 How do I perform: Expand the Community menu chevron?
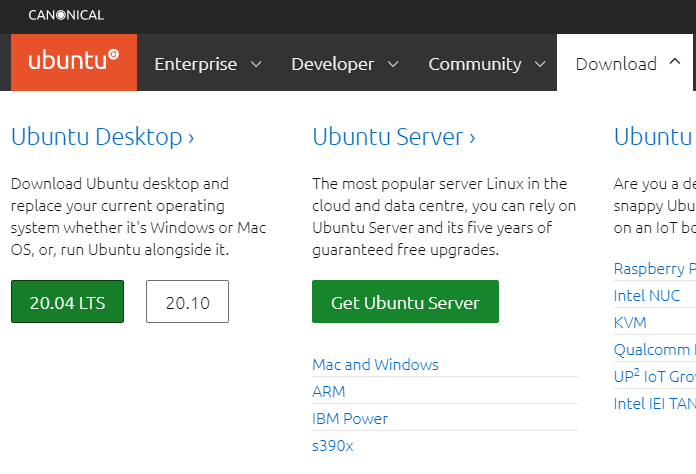[540, 64]
